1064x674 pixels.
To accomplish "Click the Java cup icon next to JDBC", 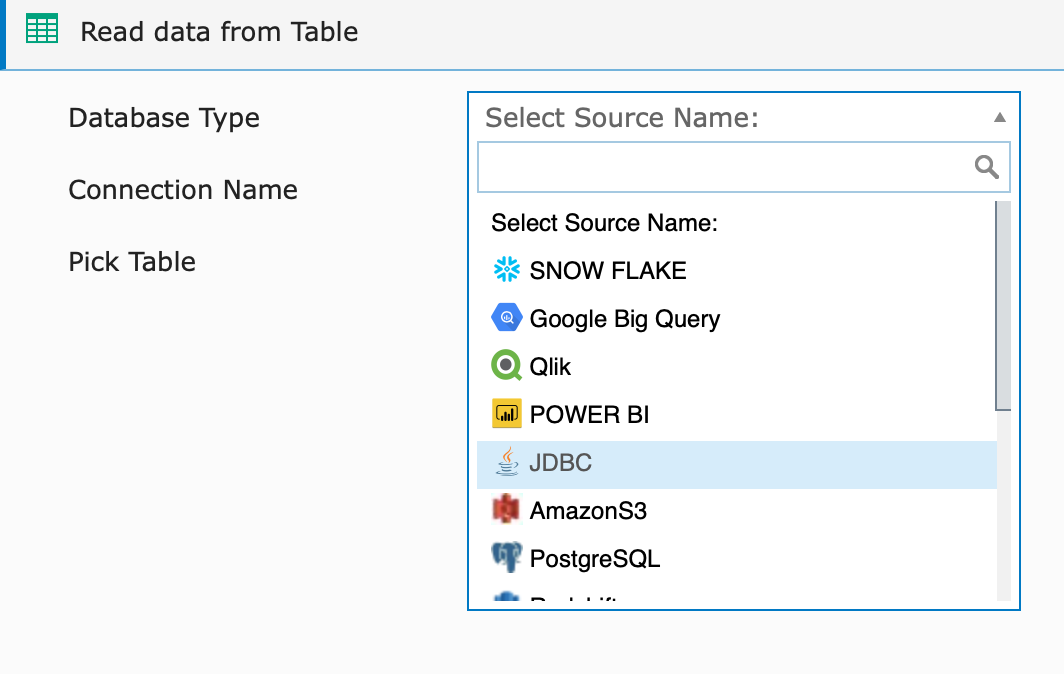I will (506, 461).
